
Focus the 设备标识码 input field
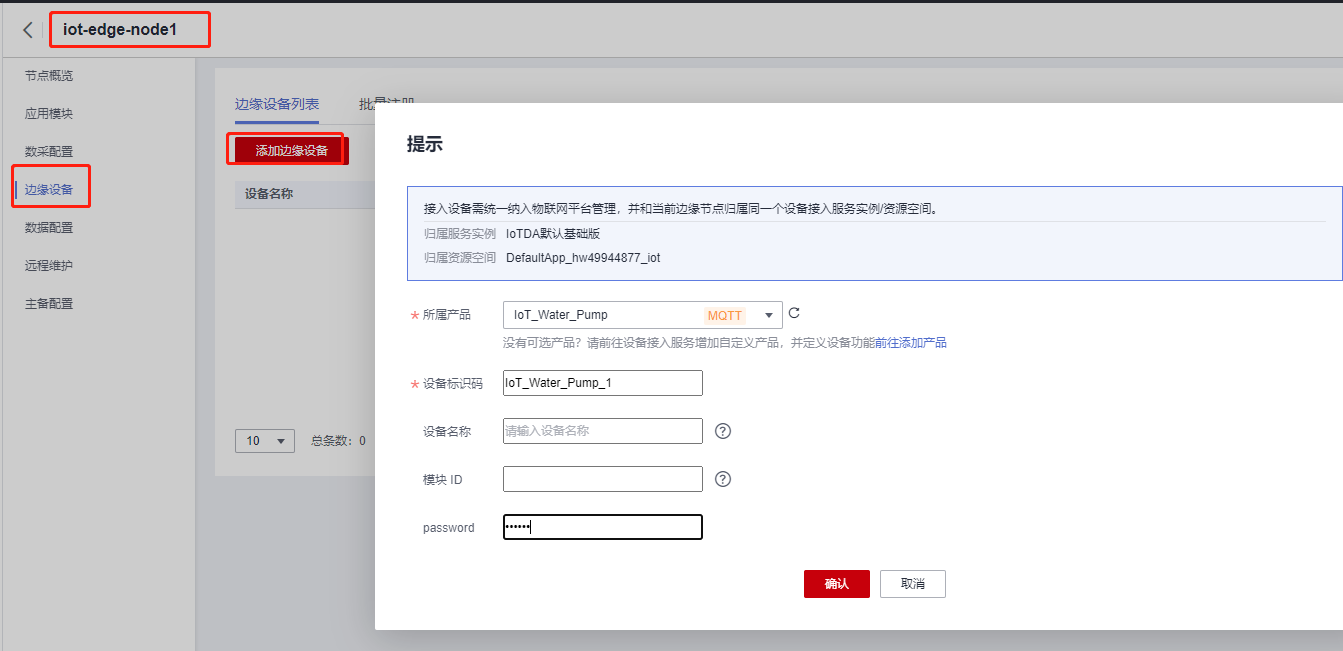click(x=603, y=383)
